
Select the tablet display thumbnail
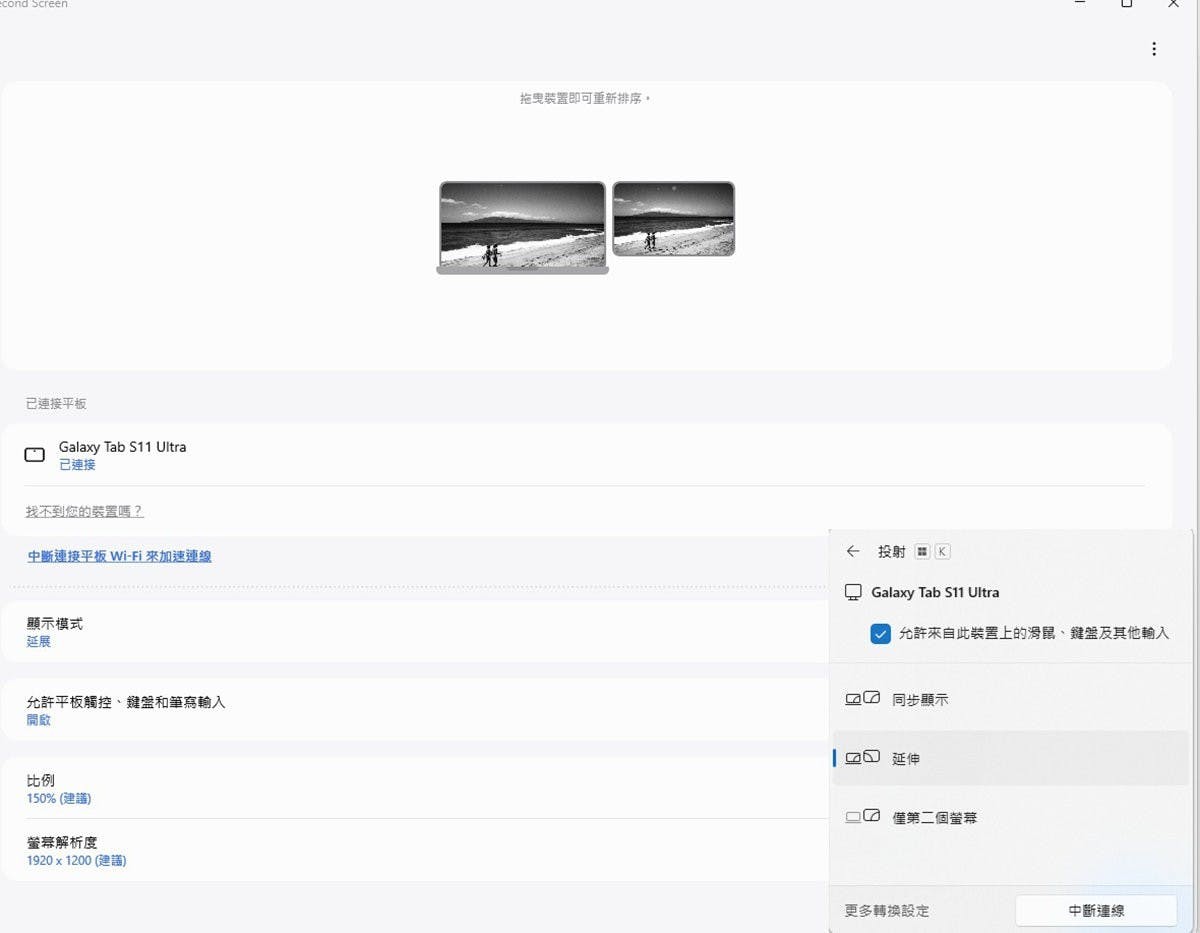[673, 218]
